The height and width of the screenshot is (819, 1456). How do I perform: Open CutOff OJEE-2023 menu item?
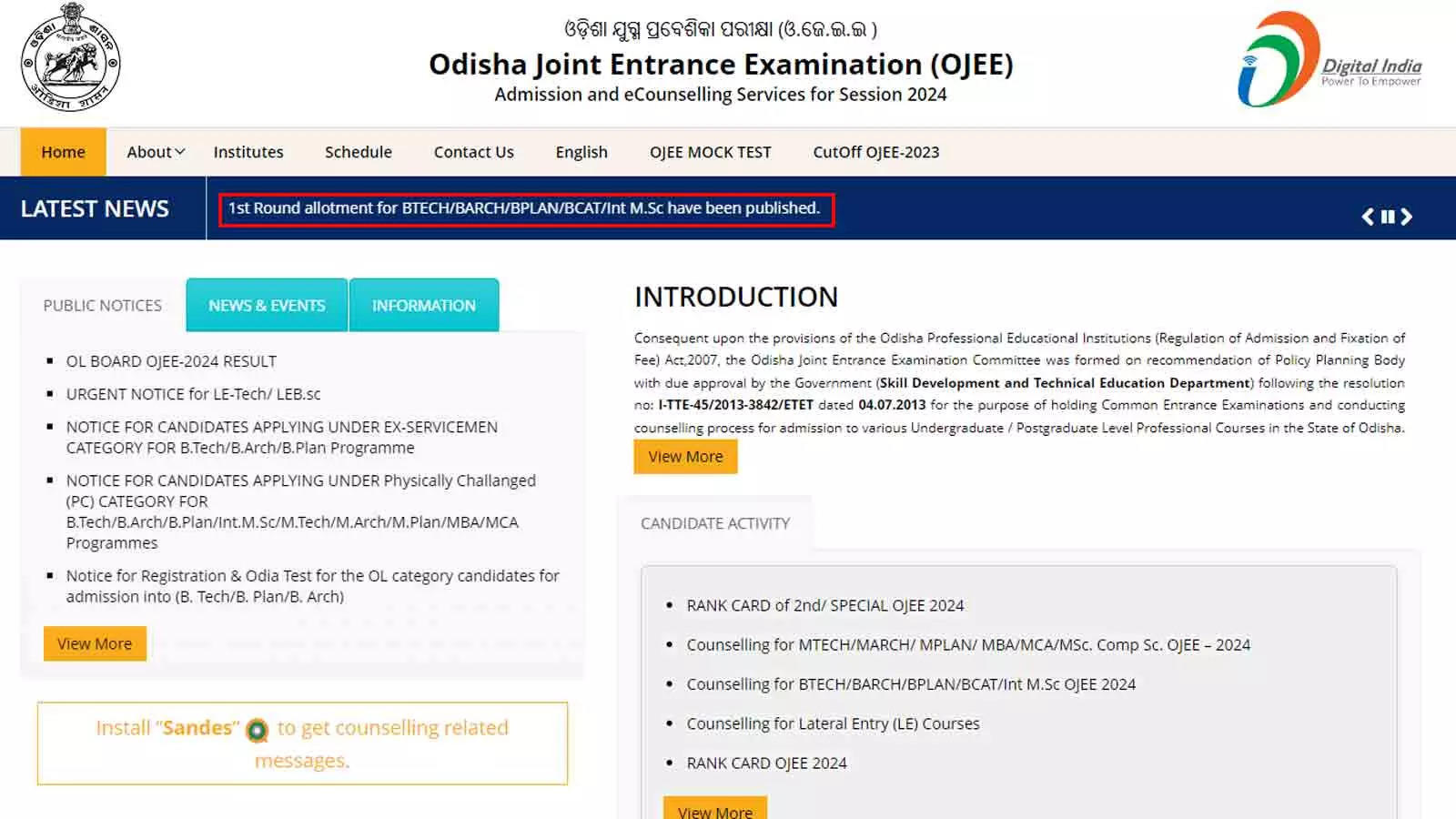point(876,152)
